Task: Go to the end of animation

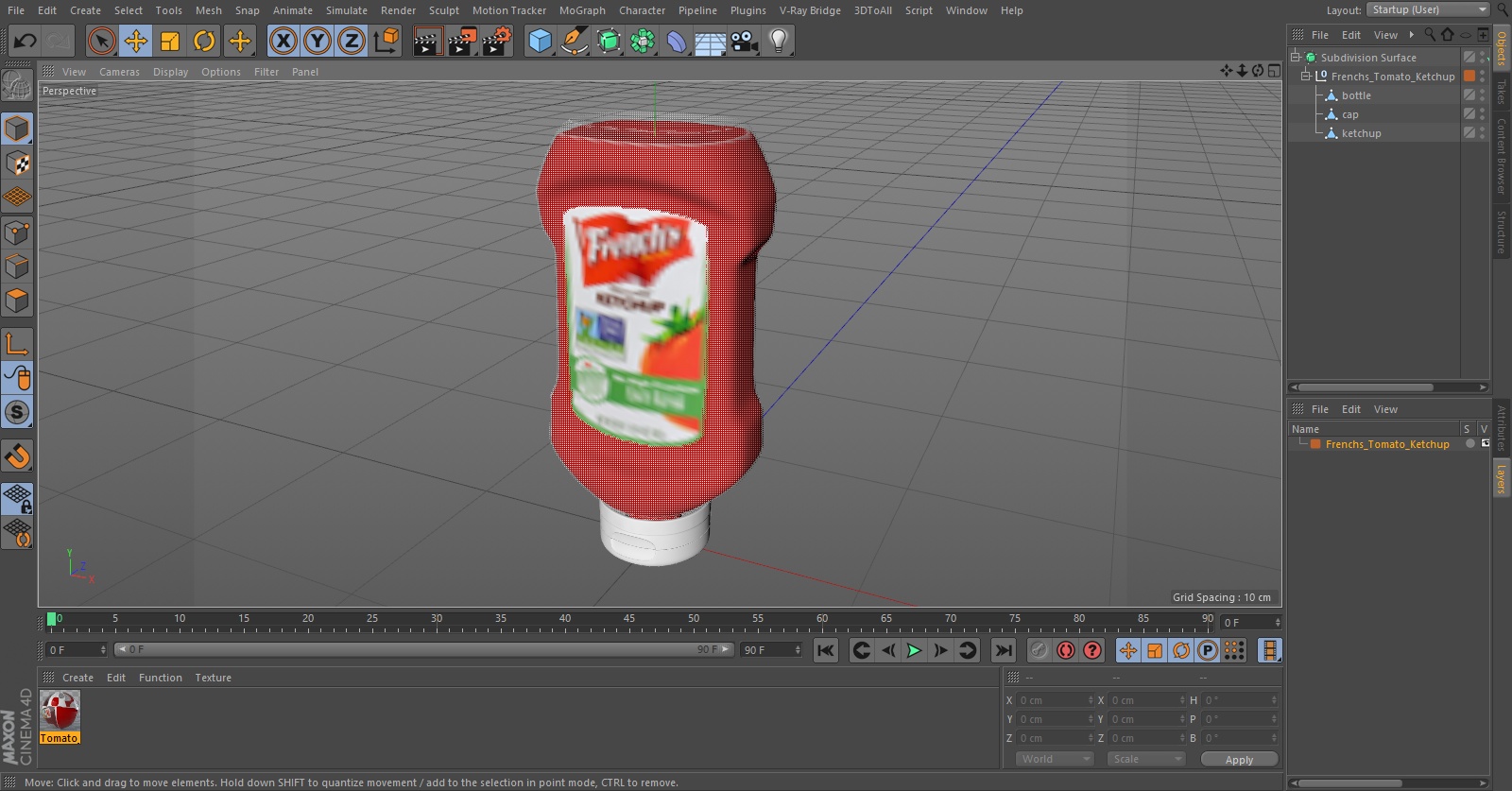Action: (1004, 650)
